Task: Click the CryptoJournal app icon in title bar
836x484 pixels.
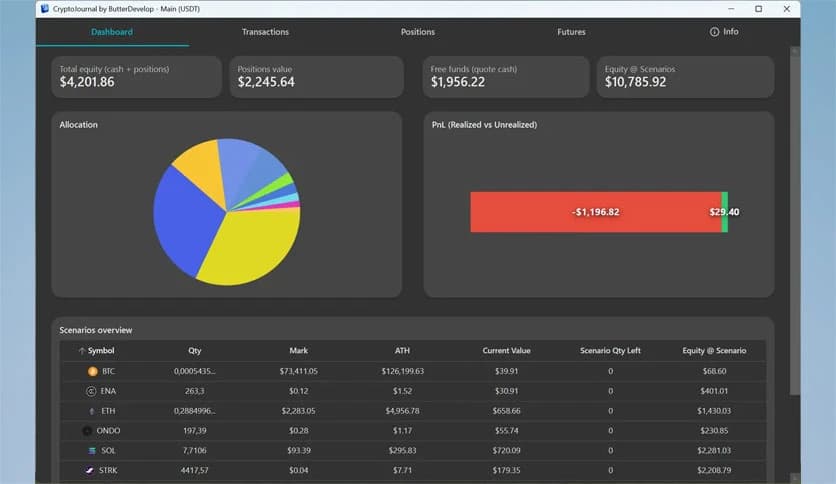Action: click(x=44, y=8)
